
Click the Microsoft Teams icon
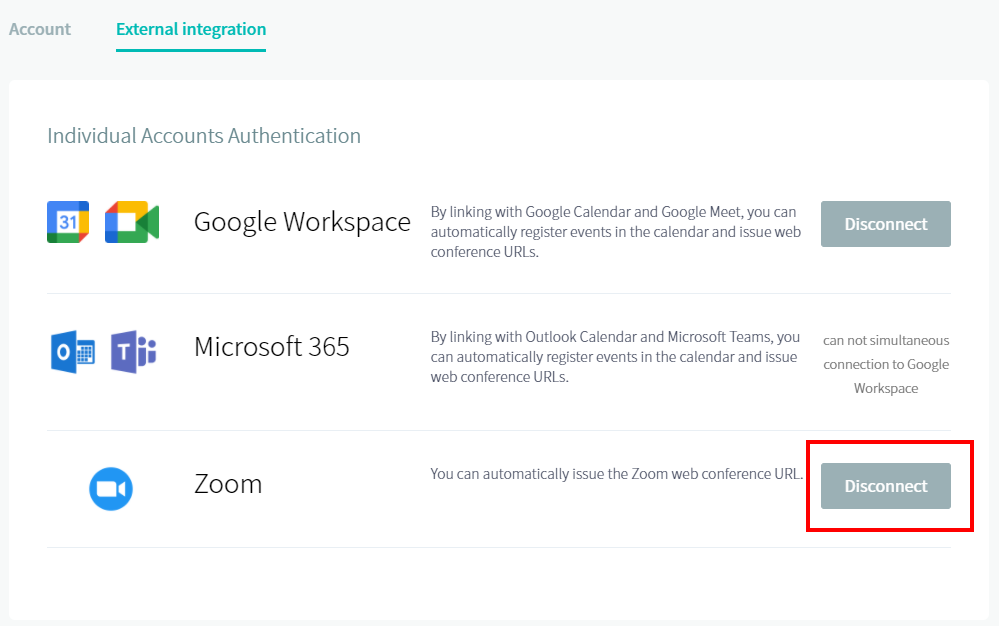[x=133, y=352]
